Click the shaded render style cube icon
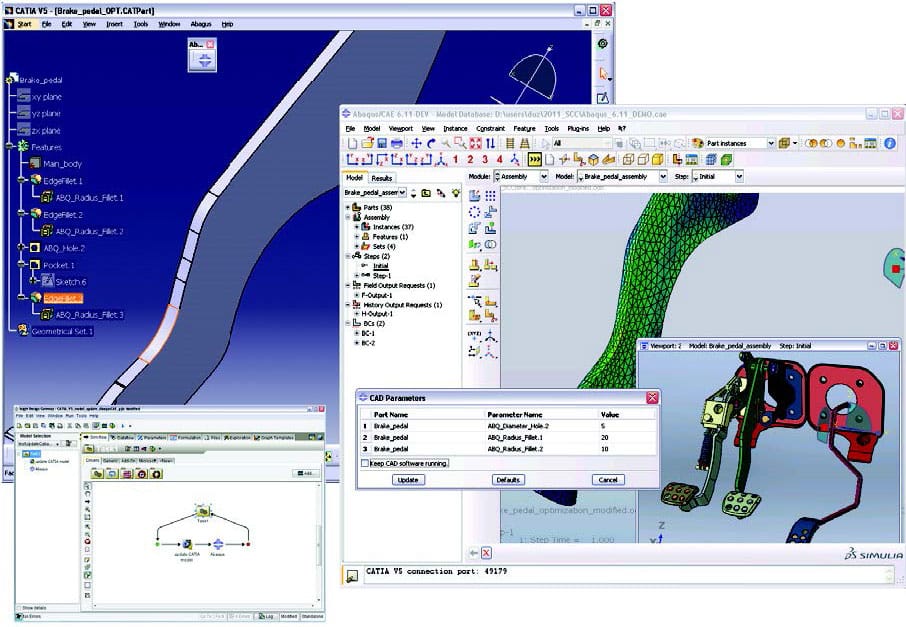 coord(658,159)
